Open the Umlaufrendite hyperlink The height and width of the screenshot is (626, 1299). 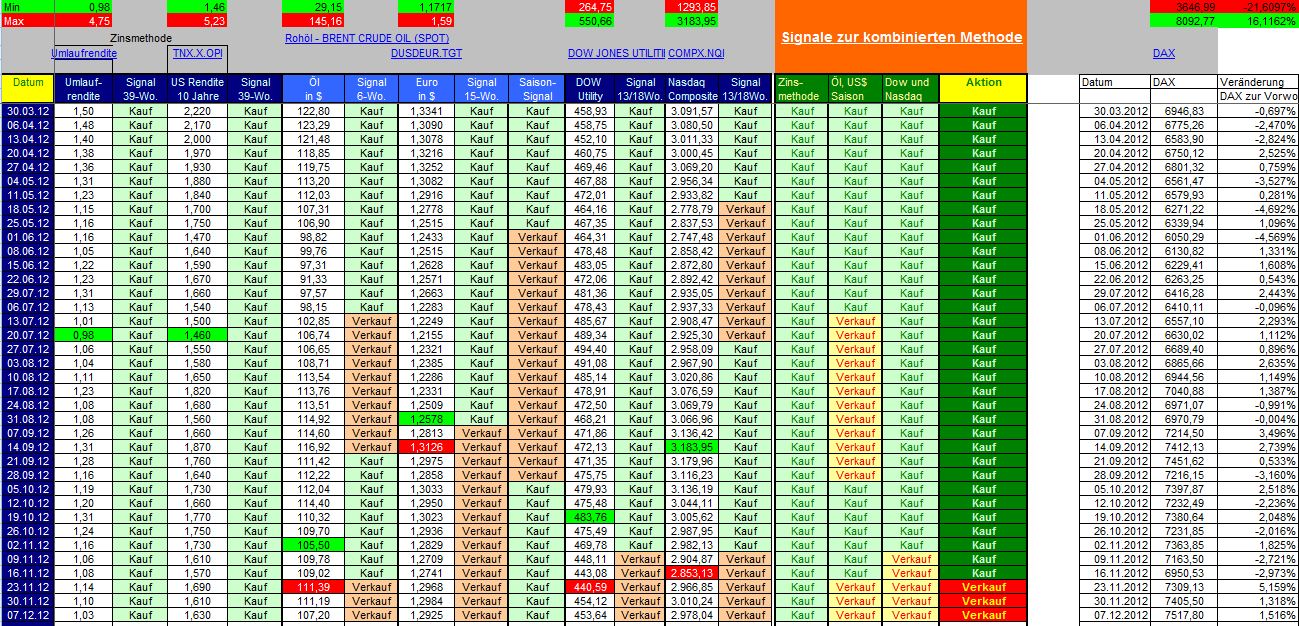tap(84, 52)
